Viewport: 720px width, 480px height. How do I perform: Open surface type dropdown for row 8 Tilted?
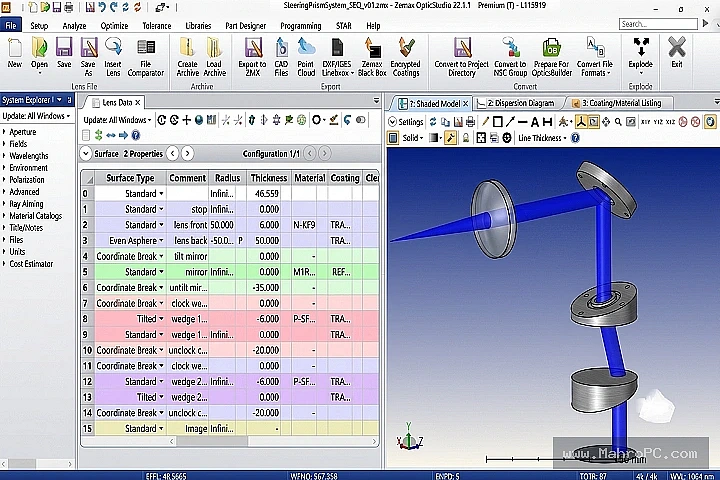[x=161, y=319]
